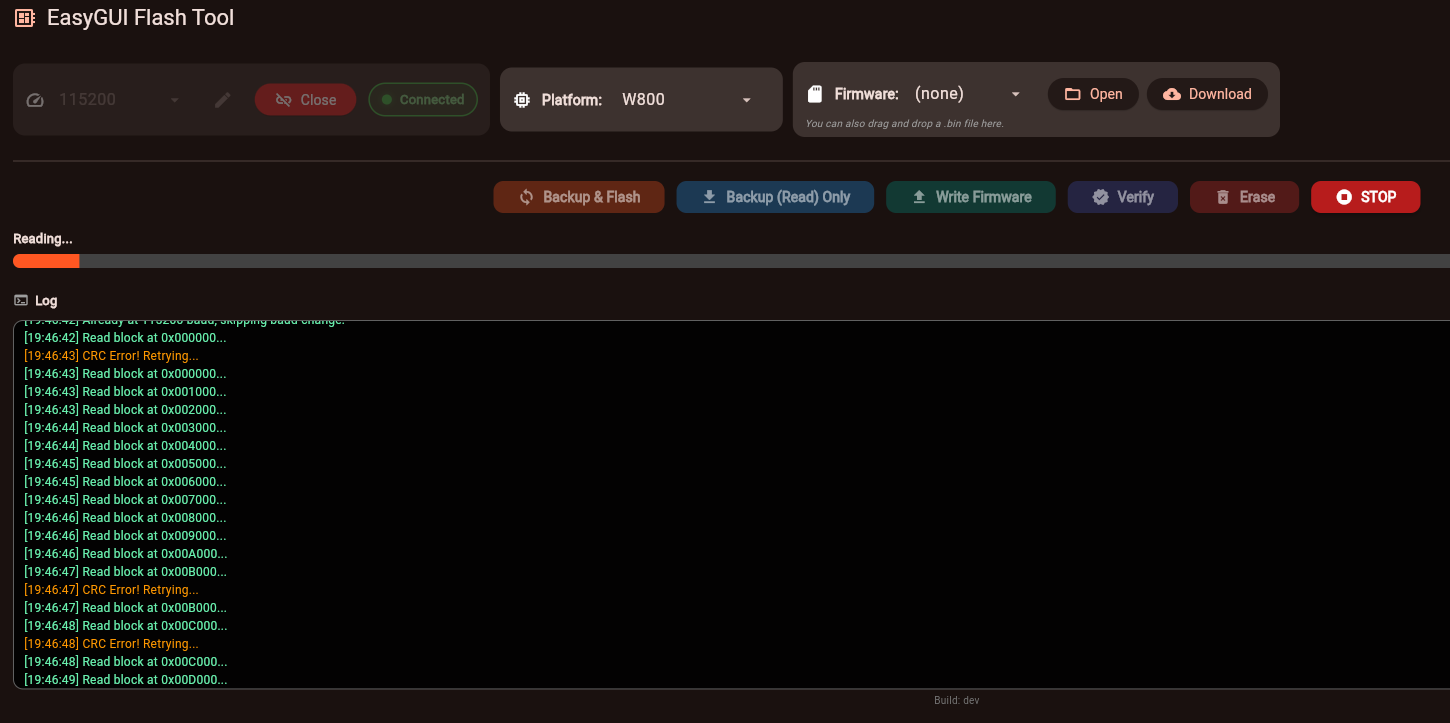
Task: Click the chip icon beside Platform
Action: tap(522, 100)
